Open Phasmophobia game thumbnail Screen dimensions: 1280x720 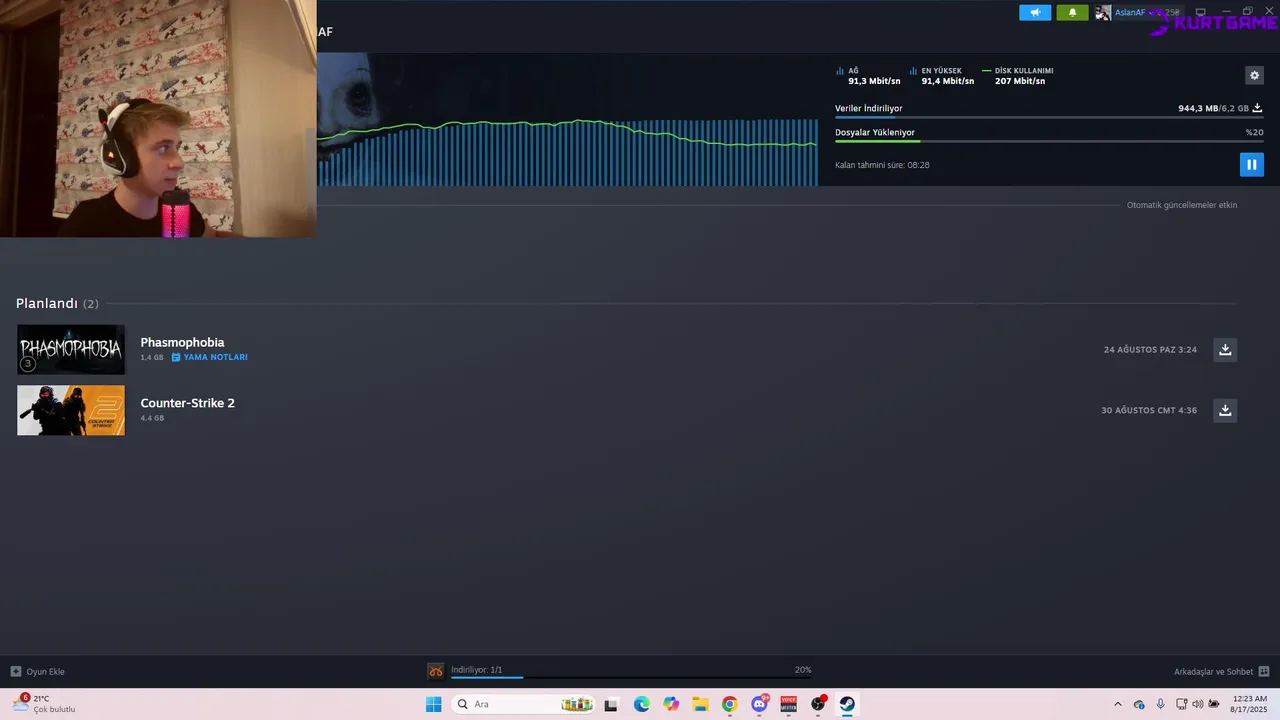click(71, 349)
